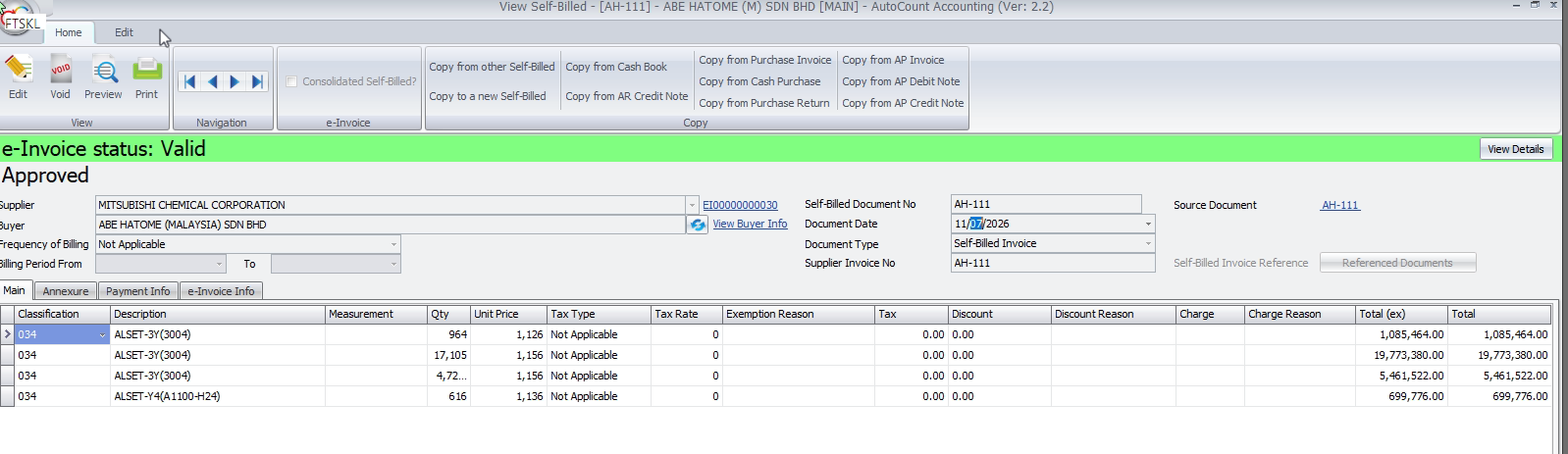1568x454 pixels.
Task: Select Copy from Cash Book
Action: [616, 67]
